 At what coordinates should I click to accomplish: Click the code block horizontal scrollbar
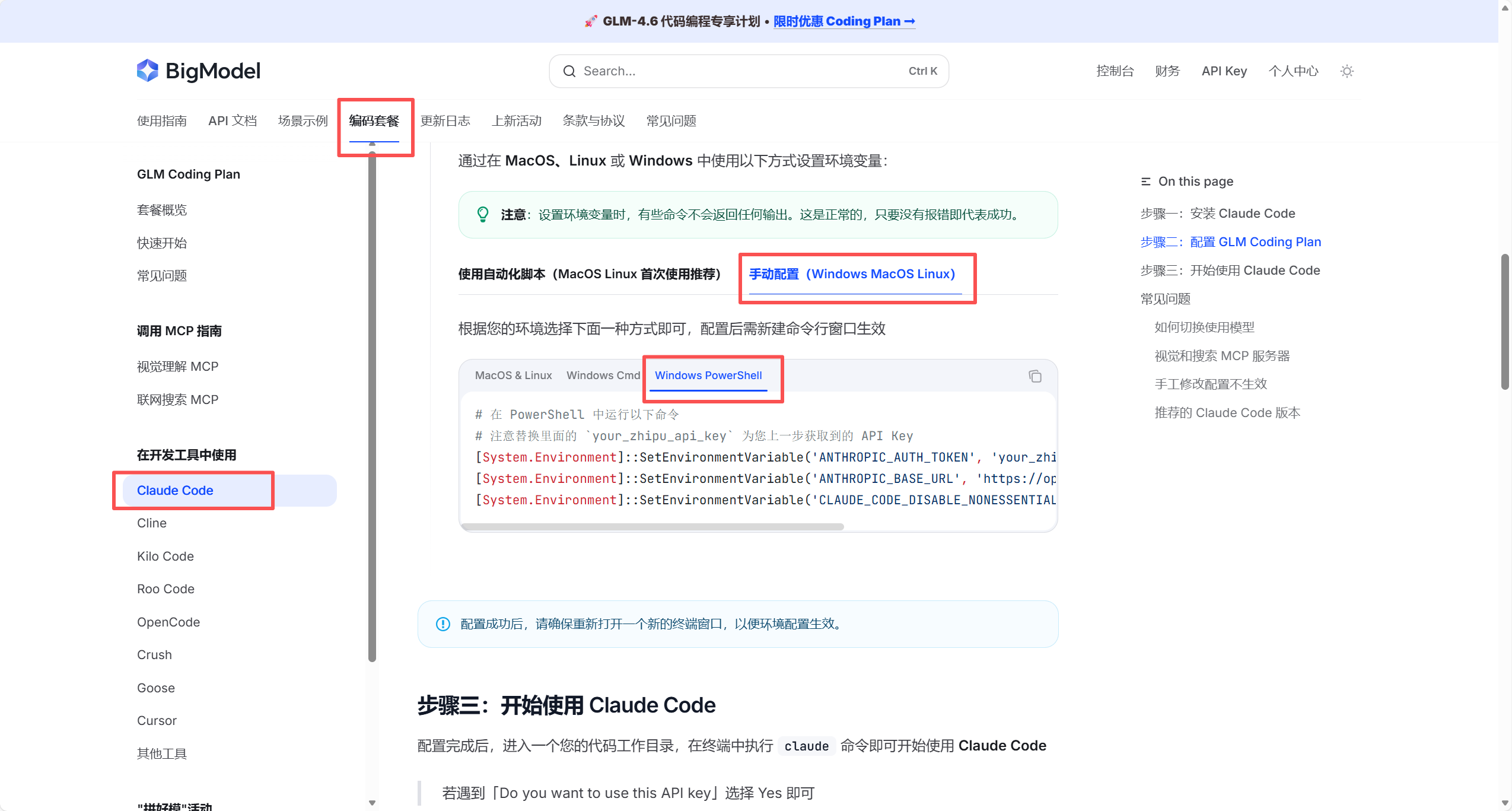click(652, 526)
